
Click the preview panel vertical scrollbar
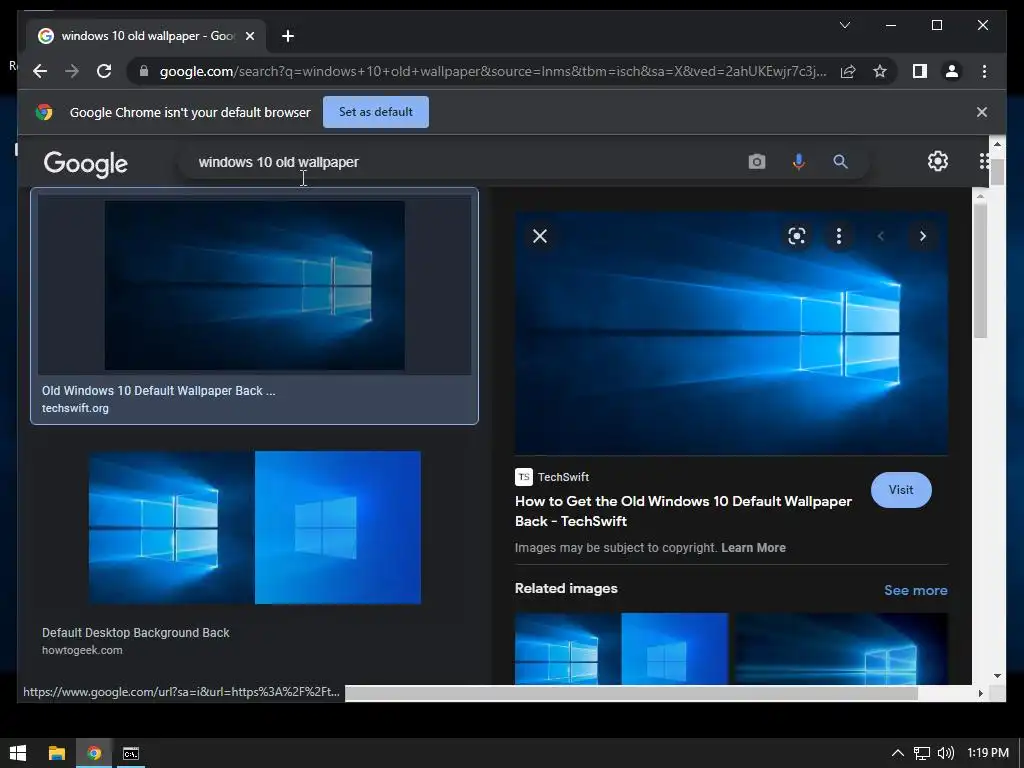pyautogui.click(x=980, y=270)
